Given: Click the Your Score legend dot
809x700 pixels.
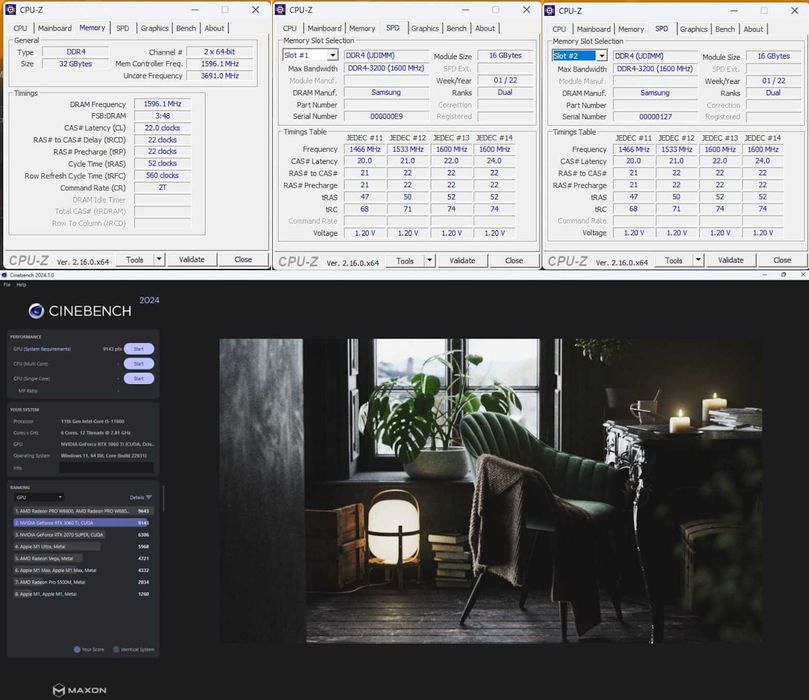Looking at the screenshot, I should click(x=77, y=649).
